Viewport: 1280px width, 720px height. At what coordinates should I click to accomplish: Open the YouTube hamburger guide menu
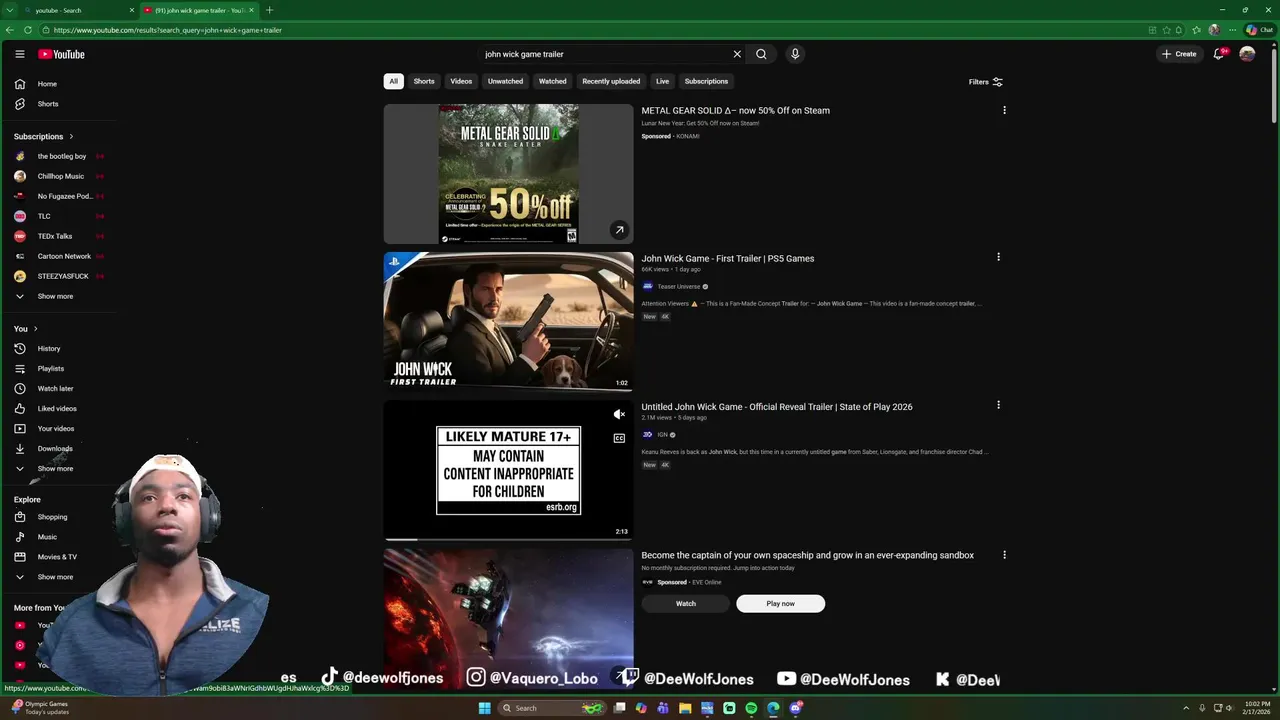point(19,54)
